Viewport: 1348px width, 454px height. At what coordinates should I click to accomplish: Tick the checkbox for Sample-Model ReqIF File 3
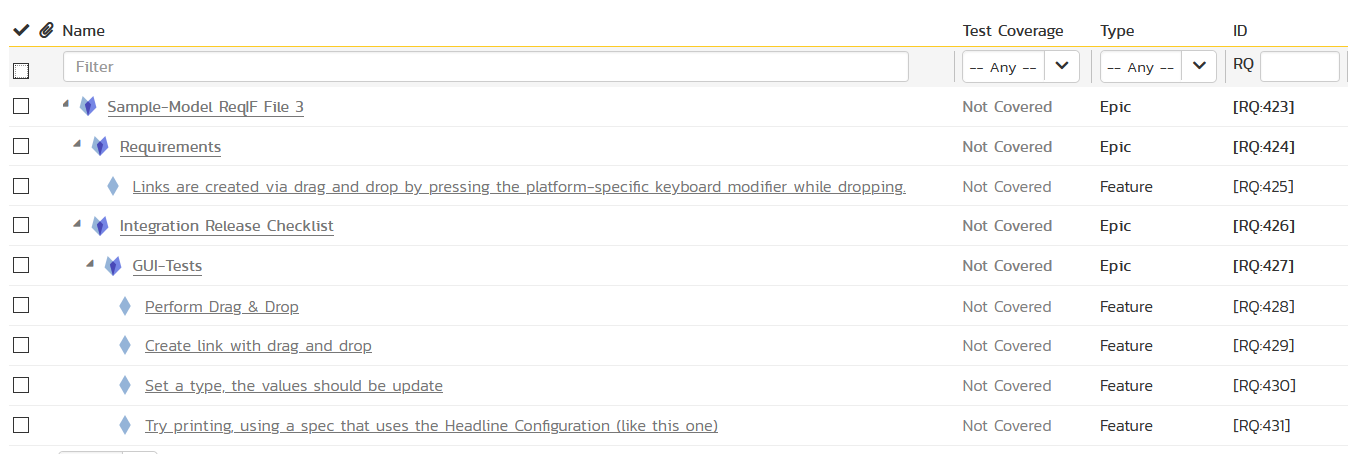[21, 106]
